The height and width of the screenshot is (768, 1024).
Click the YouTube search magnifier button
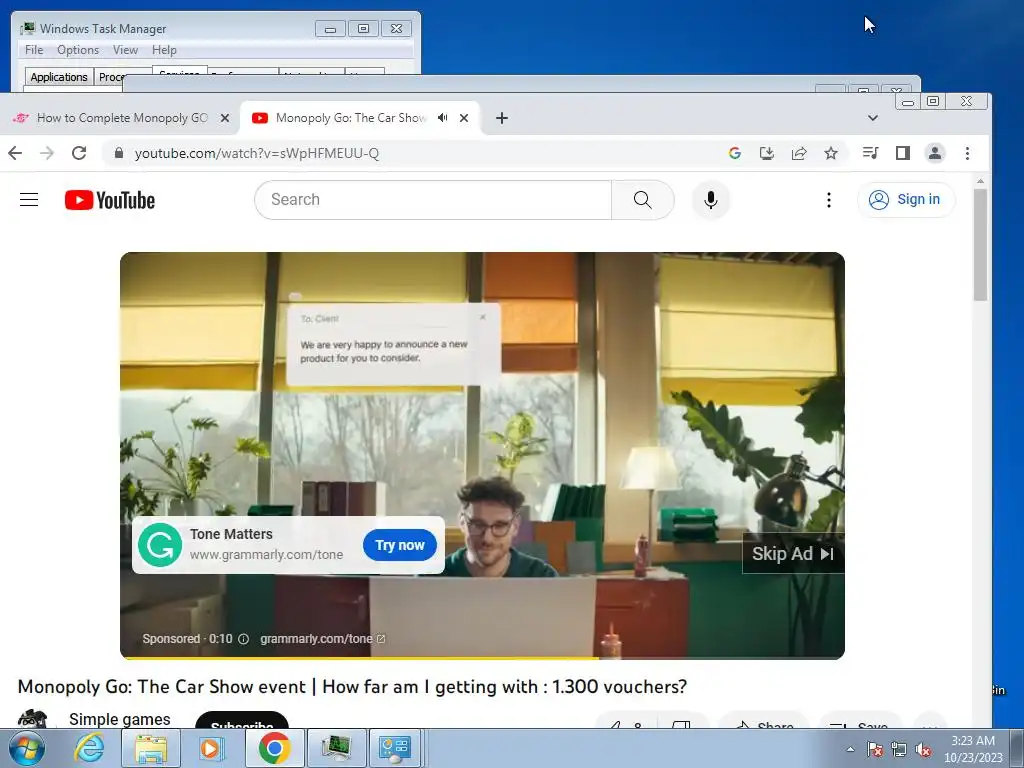(x=643, y=200)
